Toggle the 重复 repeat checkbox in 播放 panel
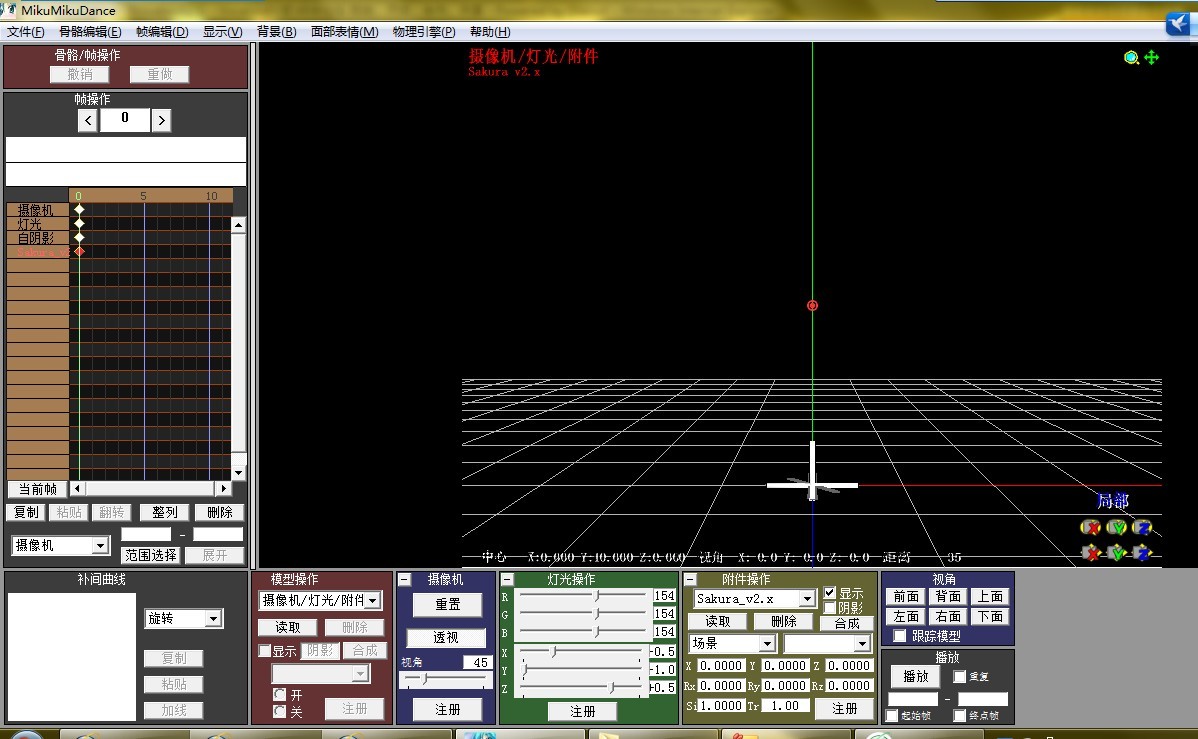 (x=960, y=676)
